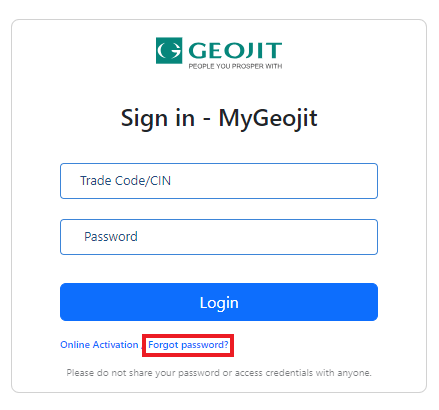The width and height of the screenshot is (439, 410).
Task: Click the GEOJIT wordmark in header
Action: [235, 50]
